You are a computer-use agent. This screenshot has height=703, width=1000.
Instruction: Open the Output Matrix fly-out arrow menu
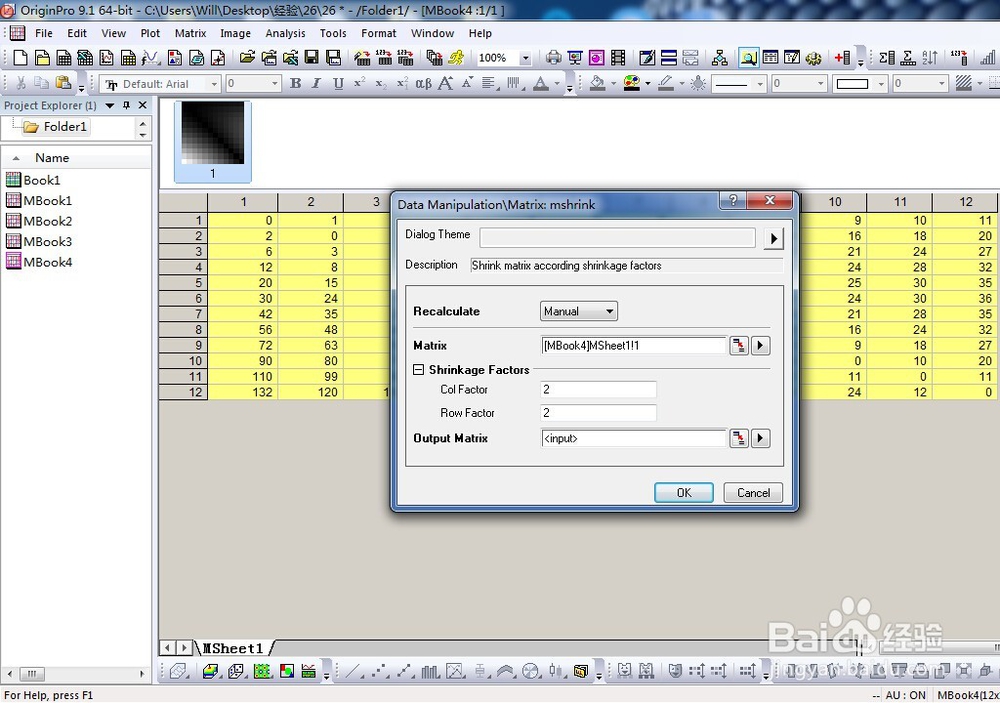pyautogui.click(x=760, y=438)
